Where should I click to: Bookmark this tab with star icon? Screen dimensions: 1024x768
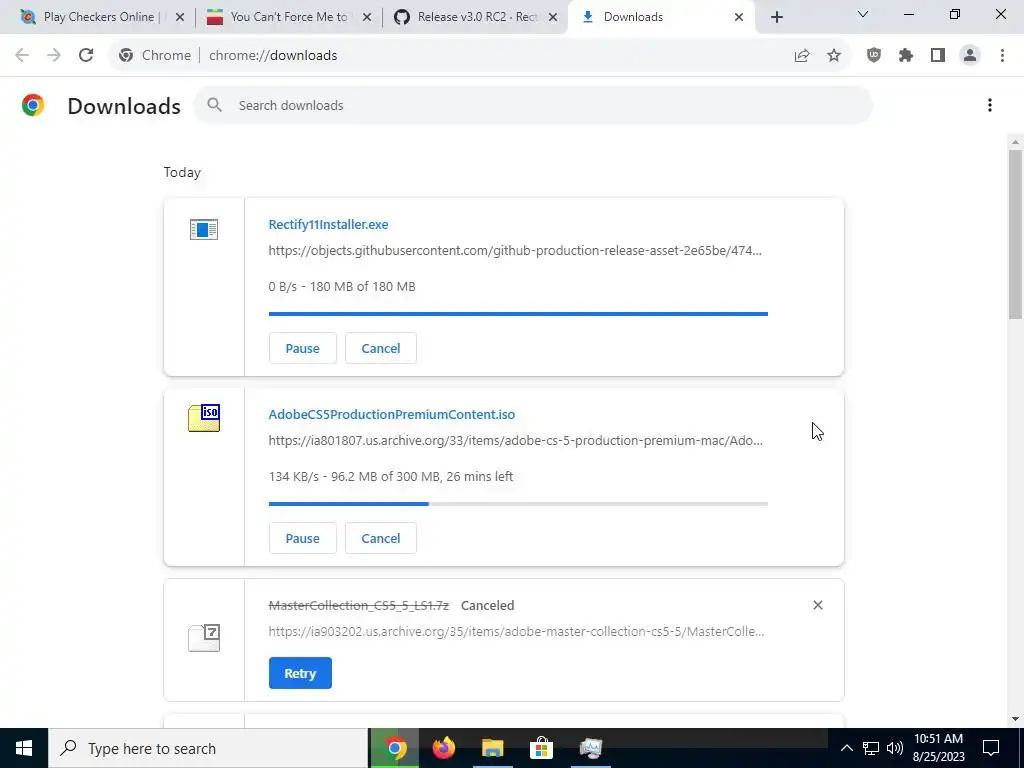pos(834,56)
